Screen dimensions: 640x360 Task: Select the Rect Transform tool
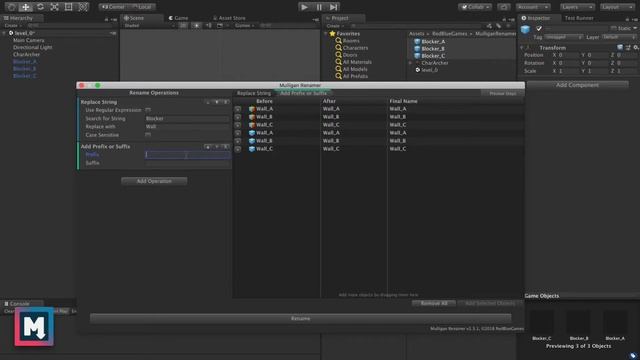click(69, 7)
